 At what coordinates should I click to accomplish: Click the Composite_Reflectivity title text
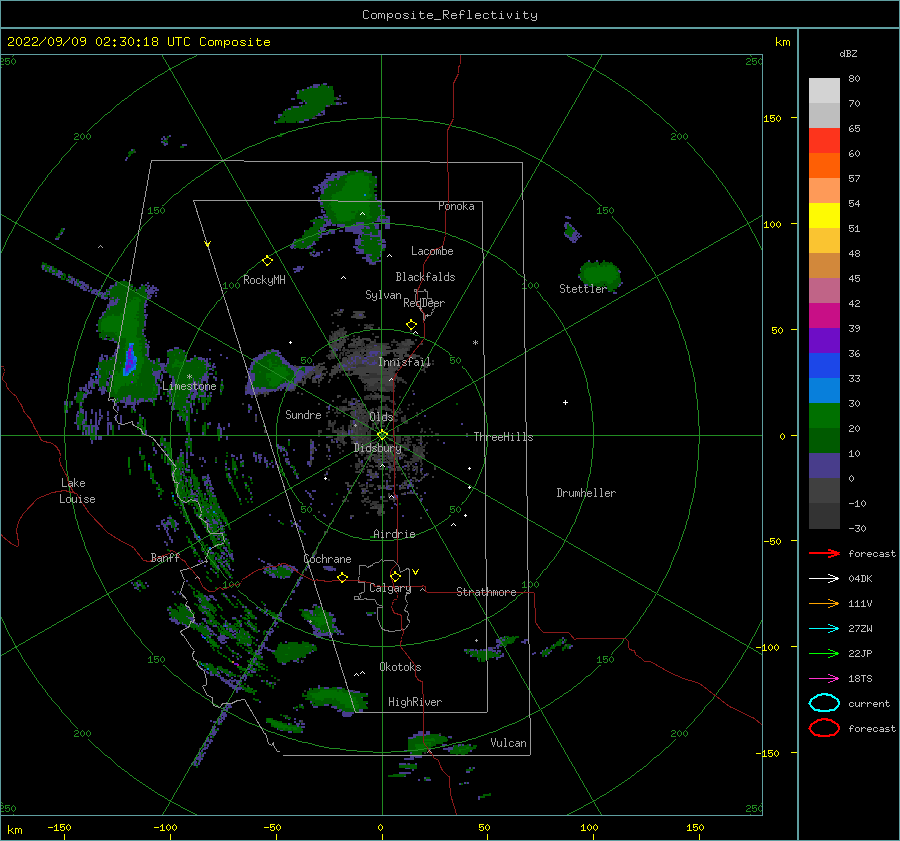click(449, 15)
